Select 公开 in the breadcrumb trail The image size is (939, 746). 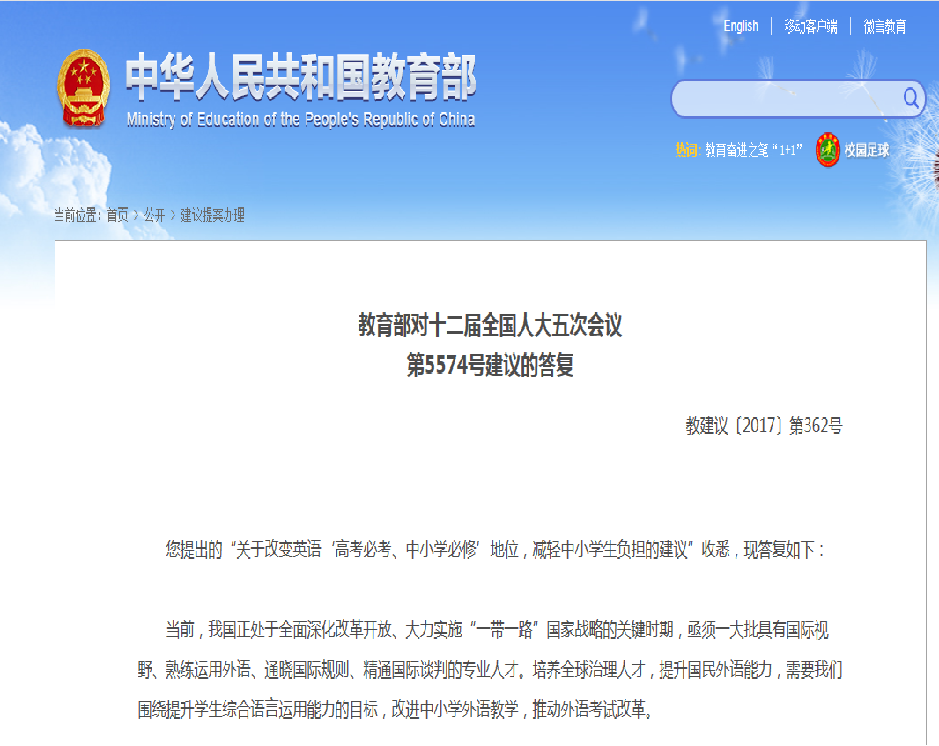pos(154,215)
